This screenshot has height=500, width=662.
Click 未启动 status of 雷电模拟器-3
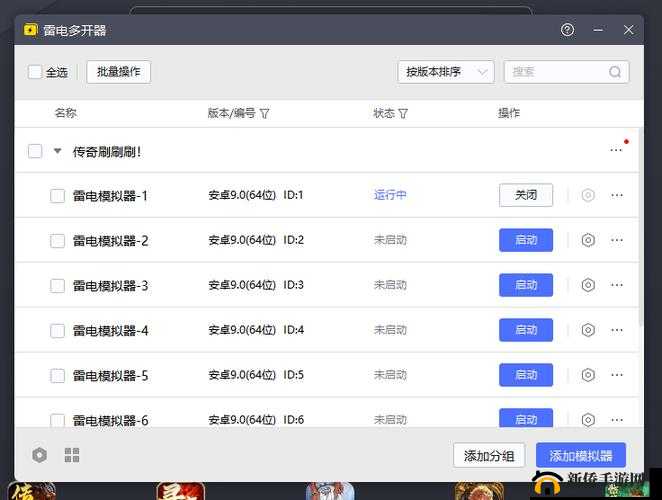click(390, 285)
